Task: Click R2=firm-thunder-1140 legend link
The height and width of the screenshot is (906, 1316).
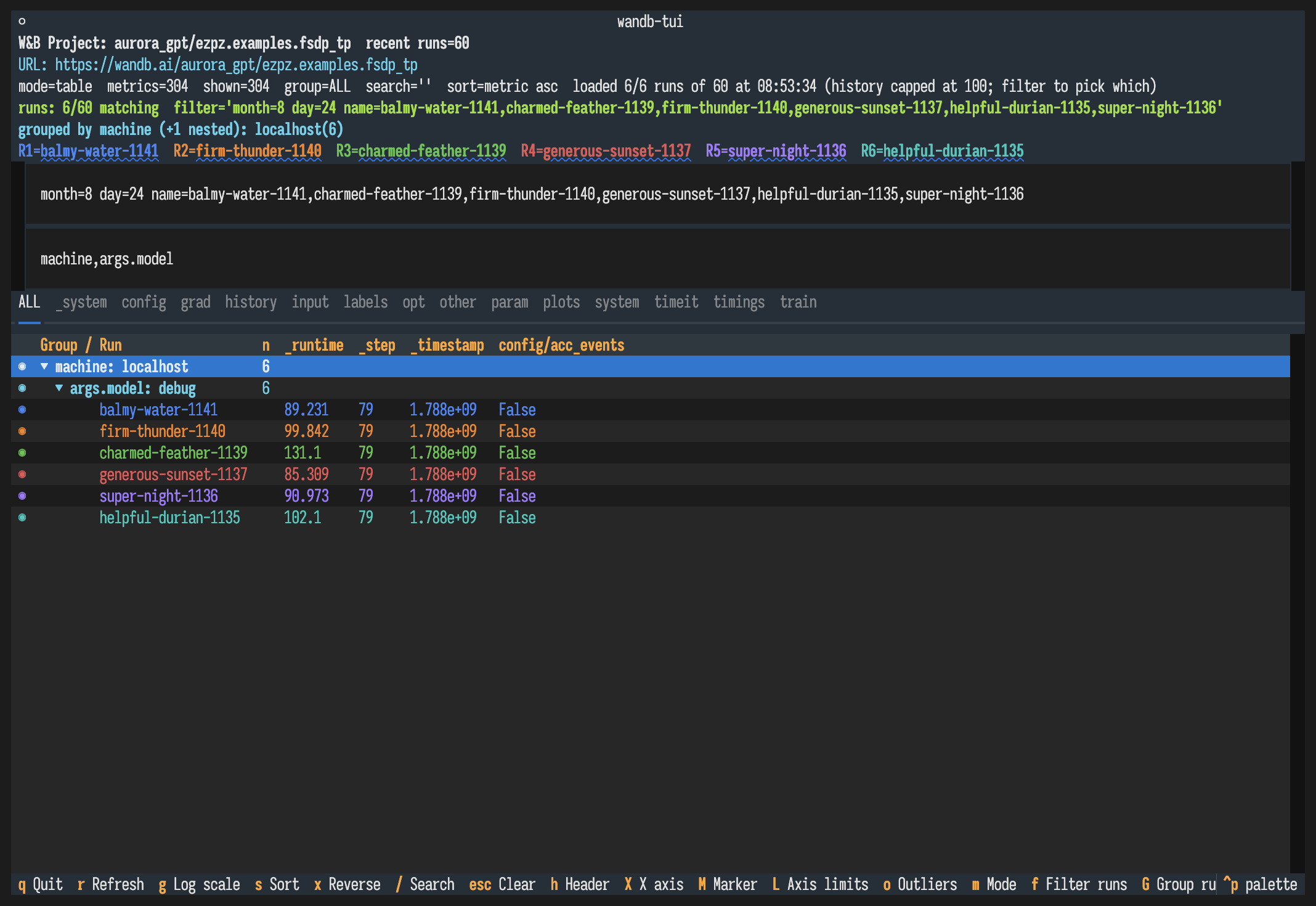Action: [247, 151]
